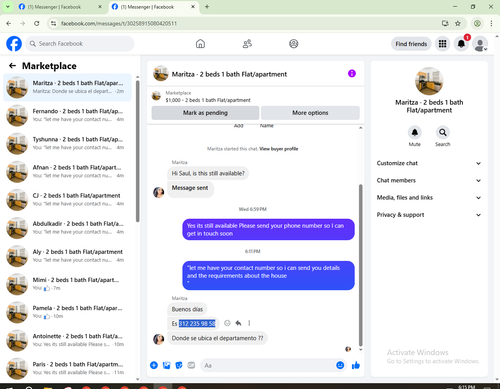The width and height of the screenshot is (500, 389).
Task: Open the Abdulkadir conversation
Action: click(67, 228)
